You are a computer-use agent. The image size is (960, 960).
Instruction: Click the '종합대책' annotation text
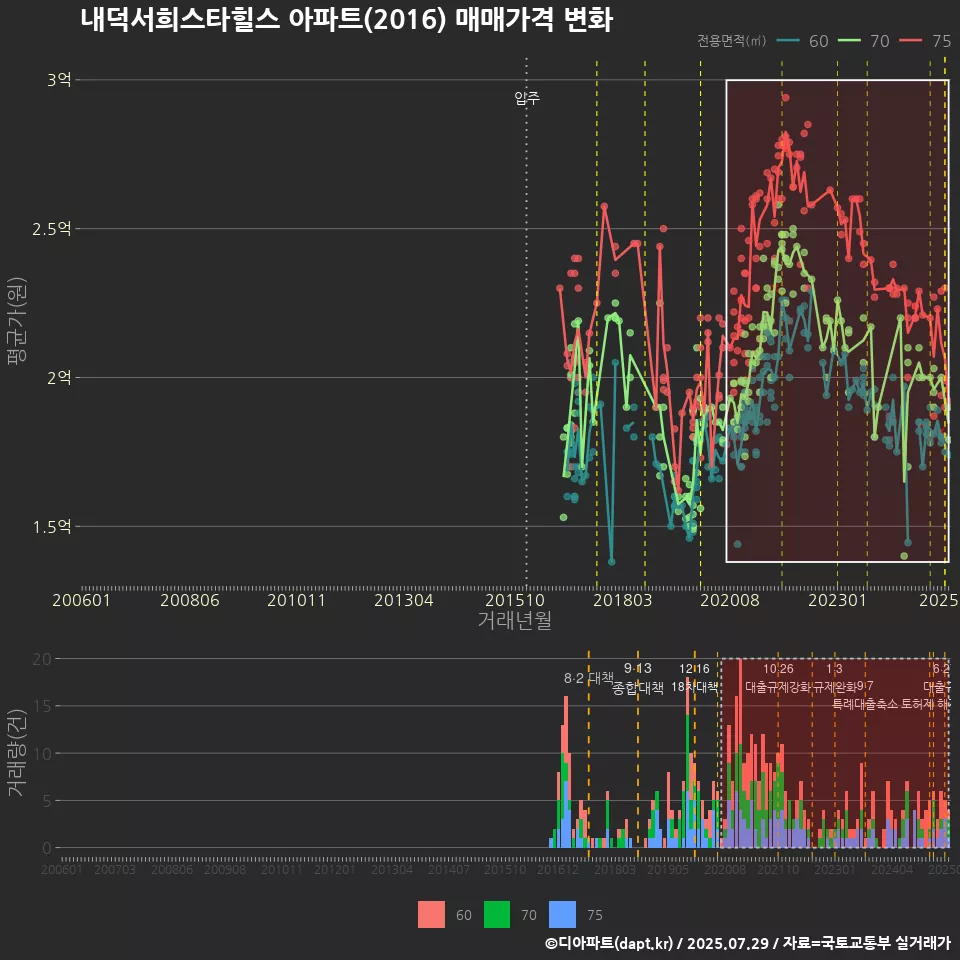point(638,688)
